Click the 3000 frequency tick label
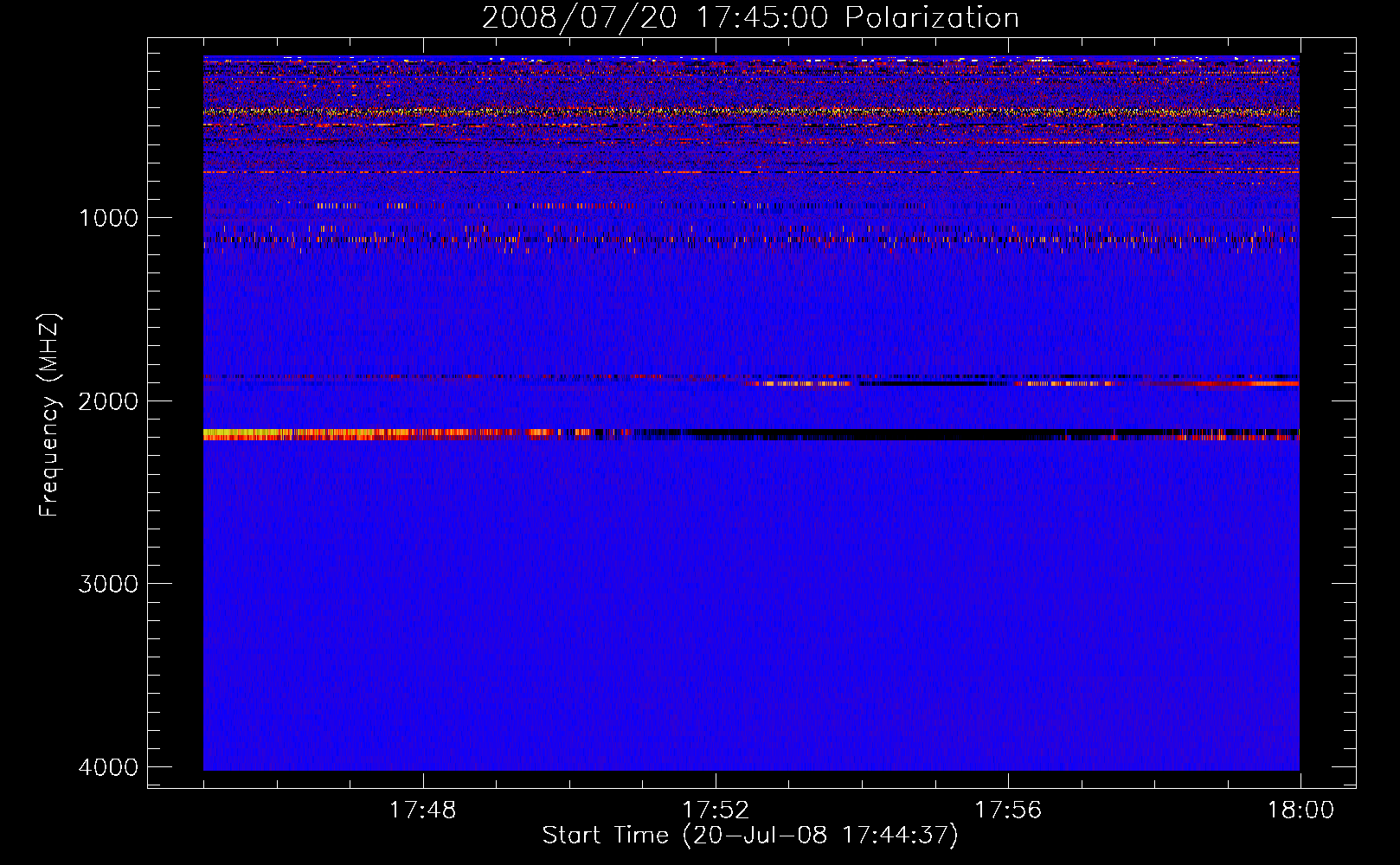Screen dimensions: 1400x865 pyautogui.click(x=108, y=584)
